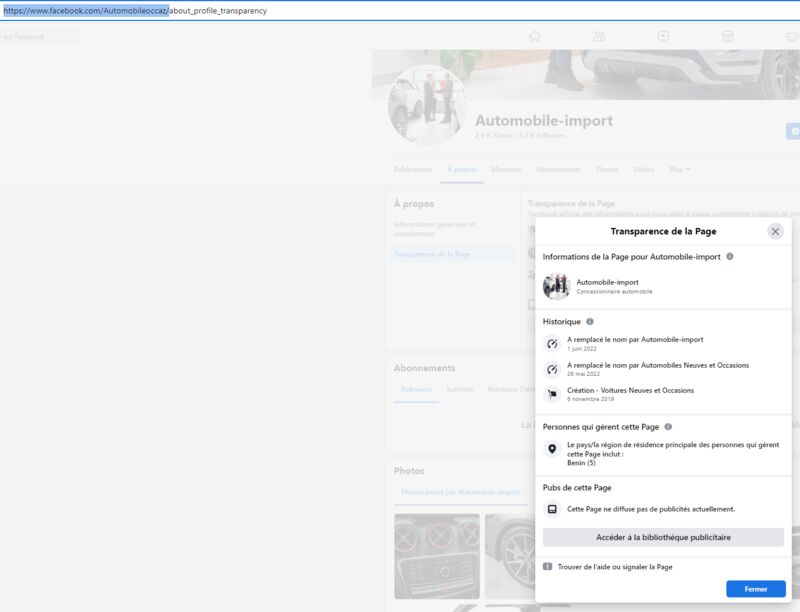Click the date '26 mai 2022'
This screenshot has width=800, height=612.
coord(583,374)
